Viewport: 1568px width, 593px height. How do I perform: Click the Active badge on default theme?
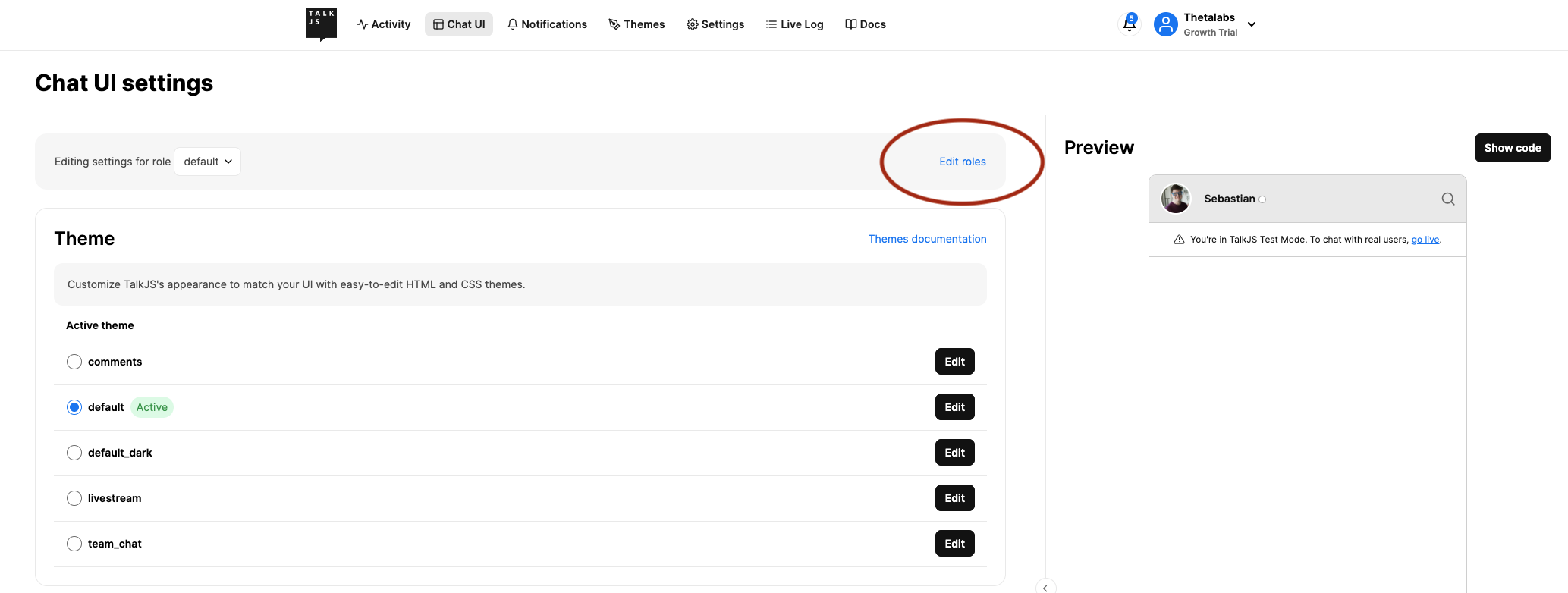[x=152, y=407]
